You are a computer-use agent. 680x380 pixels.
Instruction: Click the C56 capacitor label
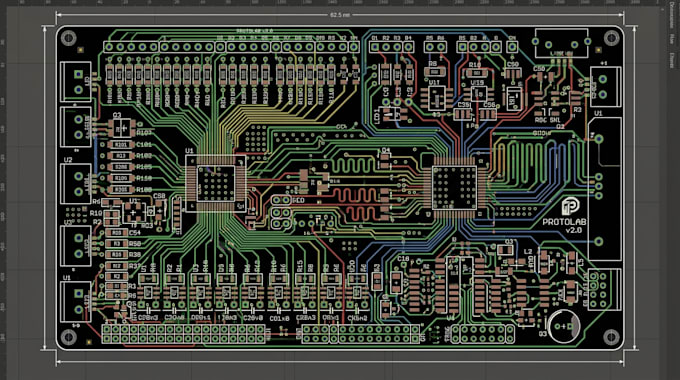pos(489,105)
